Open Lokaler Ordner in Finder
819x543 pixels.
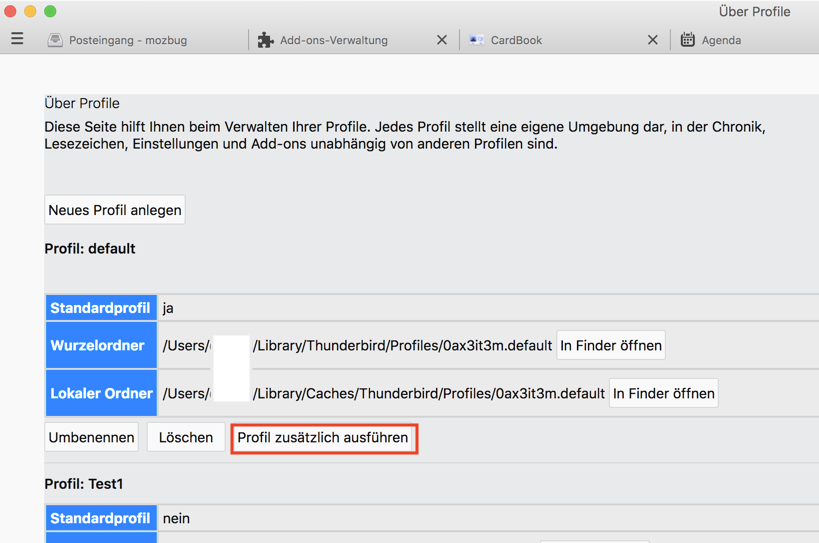pyautogui.click(x=664, y=393)
